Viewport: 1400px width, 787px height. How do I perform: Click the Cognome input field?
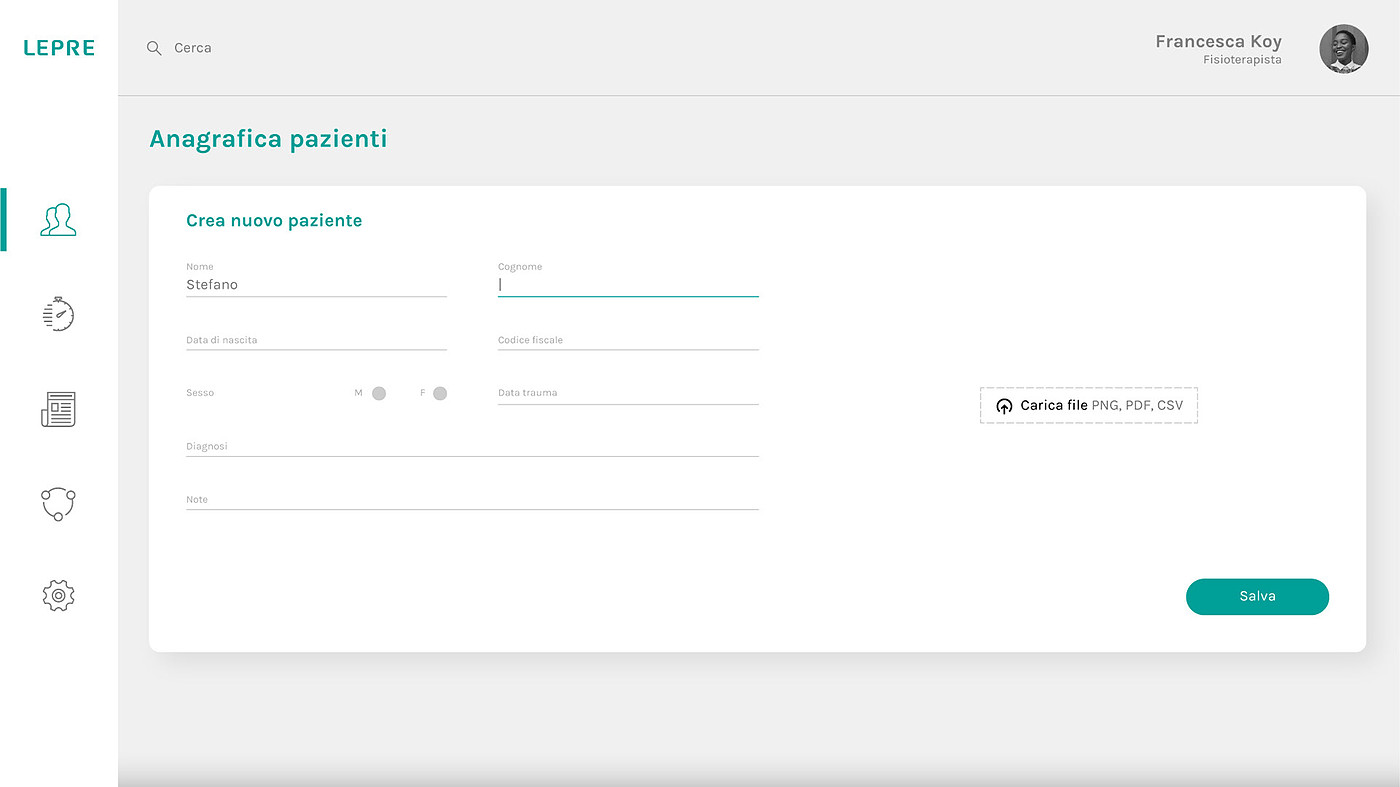click(x=628, y=284)
